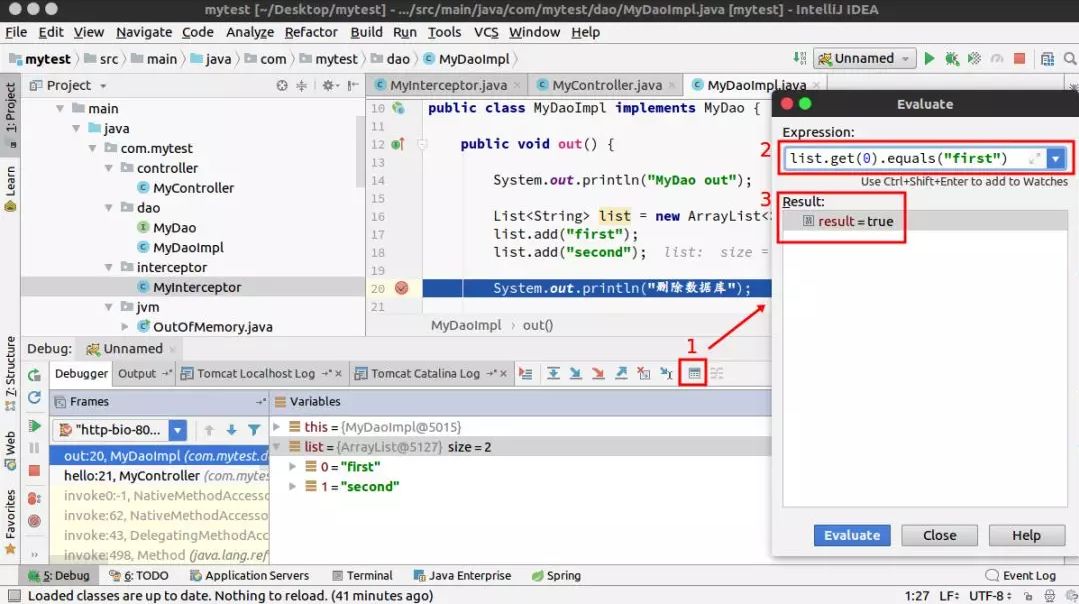Click the Step Over icon
Image resolution: width=1079 pixels, height=604 pixels.
[x=553, y=374]
